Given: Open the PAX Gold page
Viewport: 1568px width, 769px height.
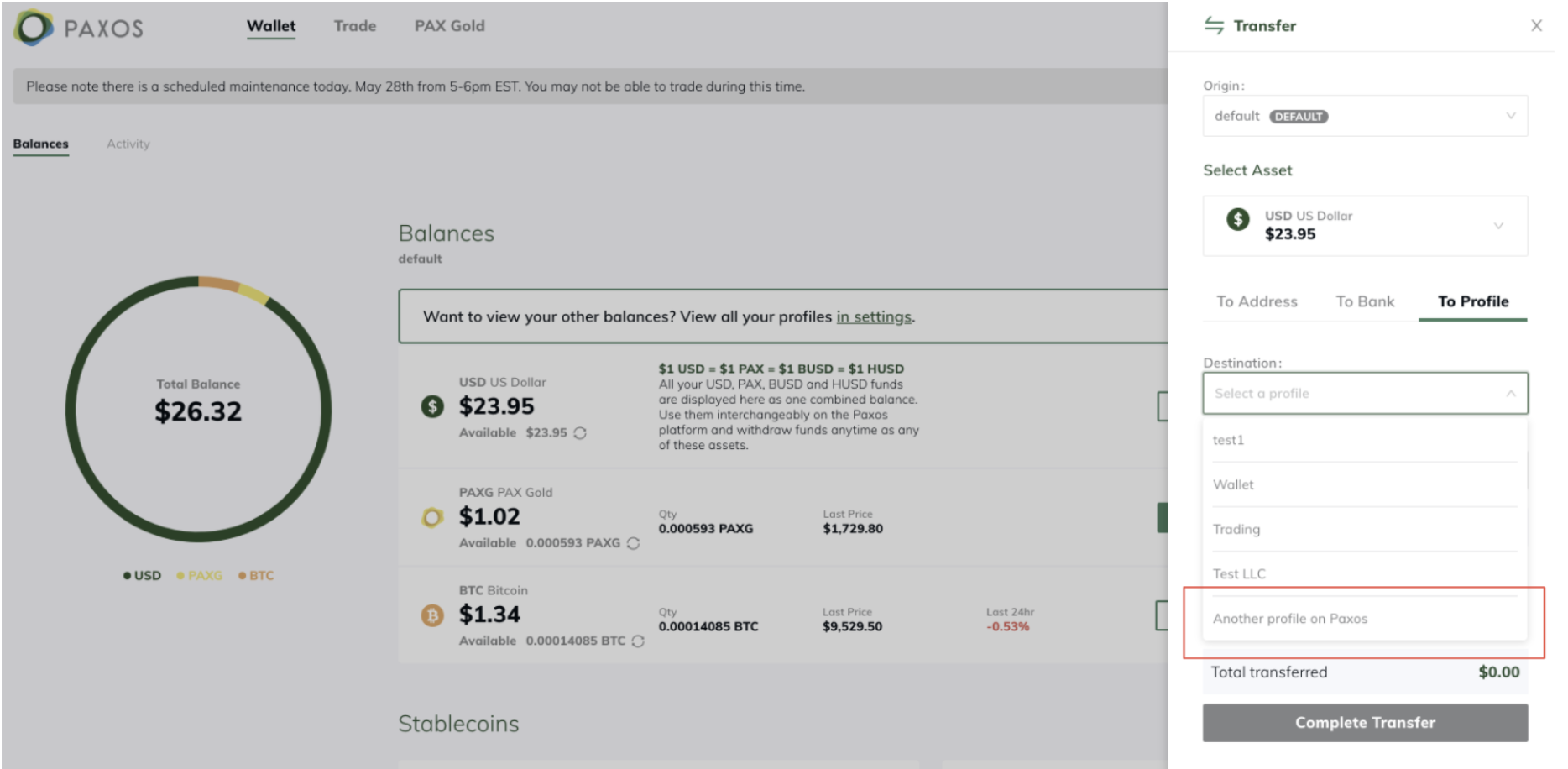Looking at the screenshot, I should (449, 26).
